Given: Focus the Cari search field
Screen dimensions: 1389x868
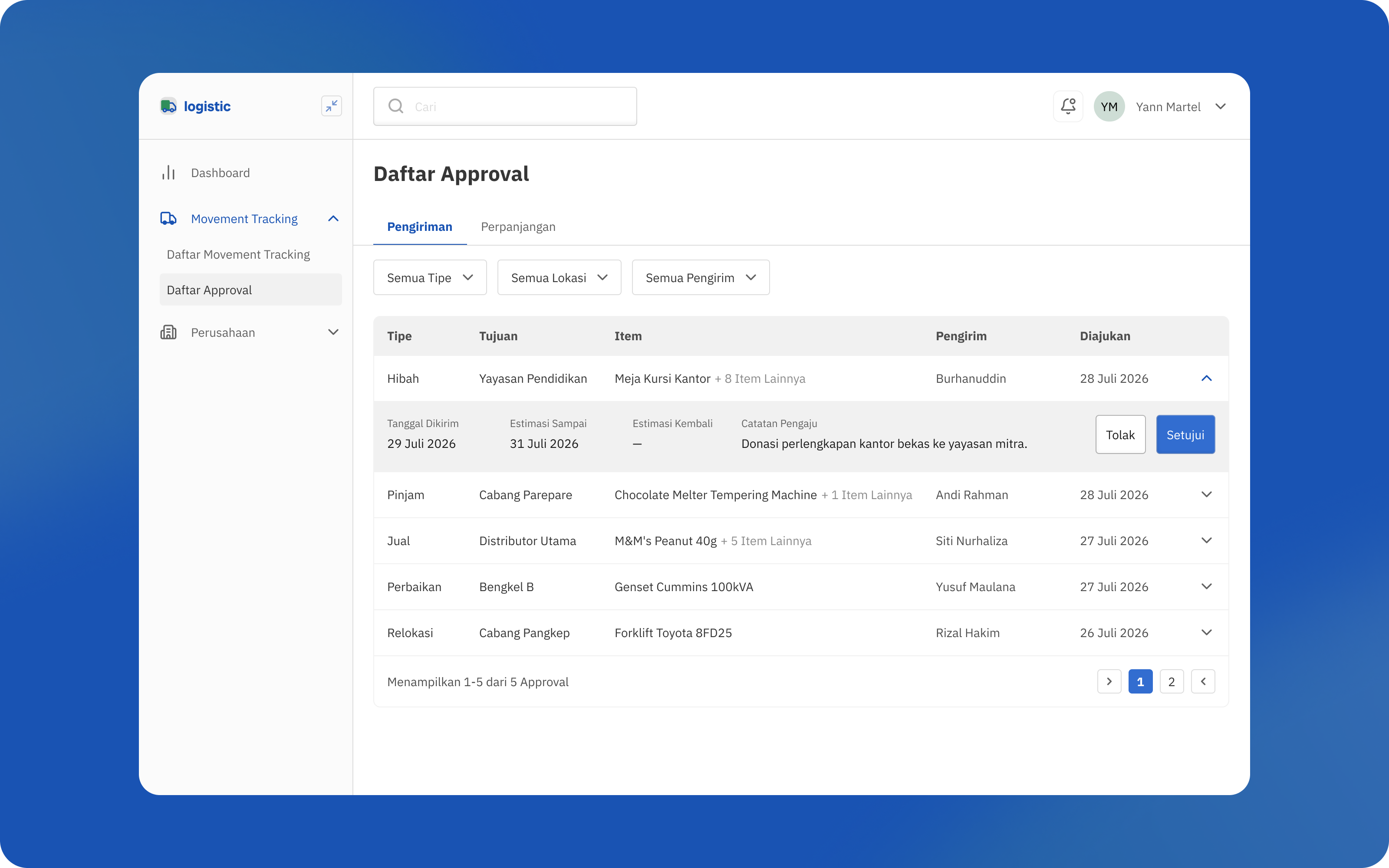Looking at the screenshot, I should coord(505,106).
